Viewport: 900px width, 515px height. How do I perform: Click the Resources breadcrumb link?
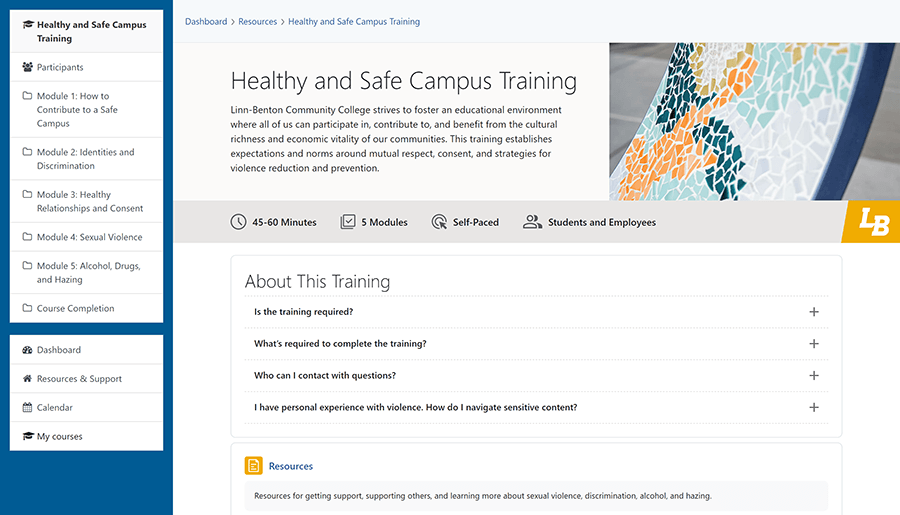coord(258,21)
